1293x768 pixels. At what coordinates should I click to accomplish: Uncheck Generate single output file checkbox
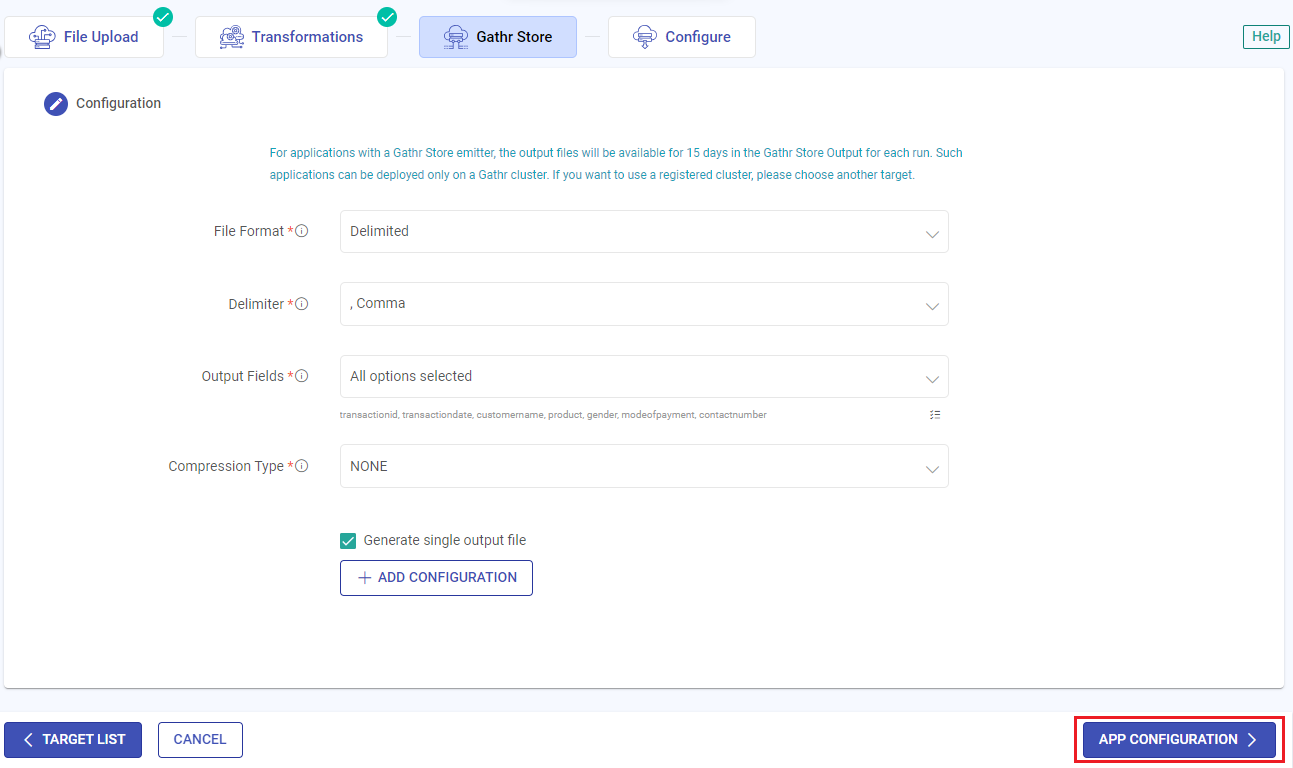pyautogui.click(x=348, y=541)
